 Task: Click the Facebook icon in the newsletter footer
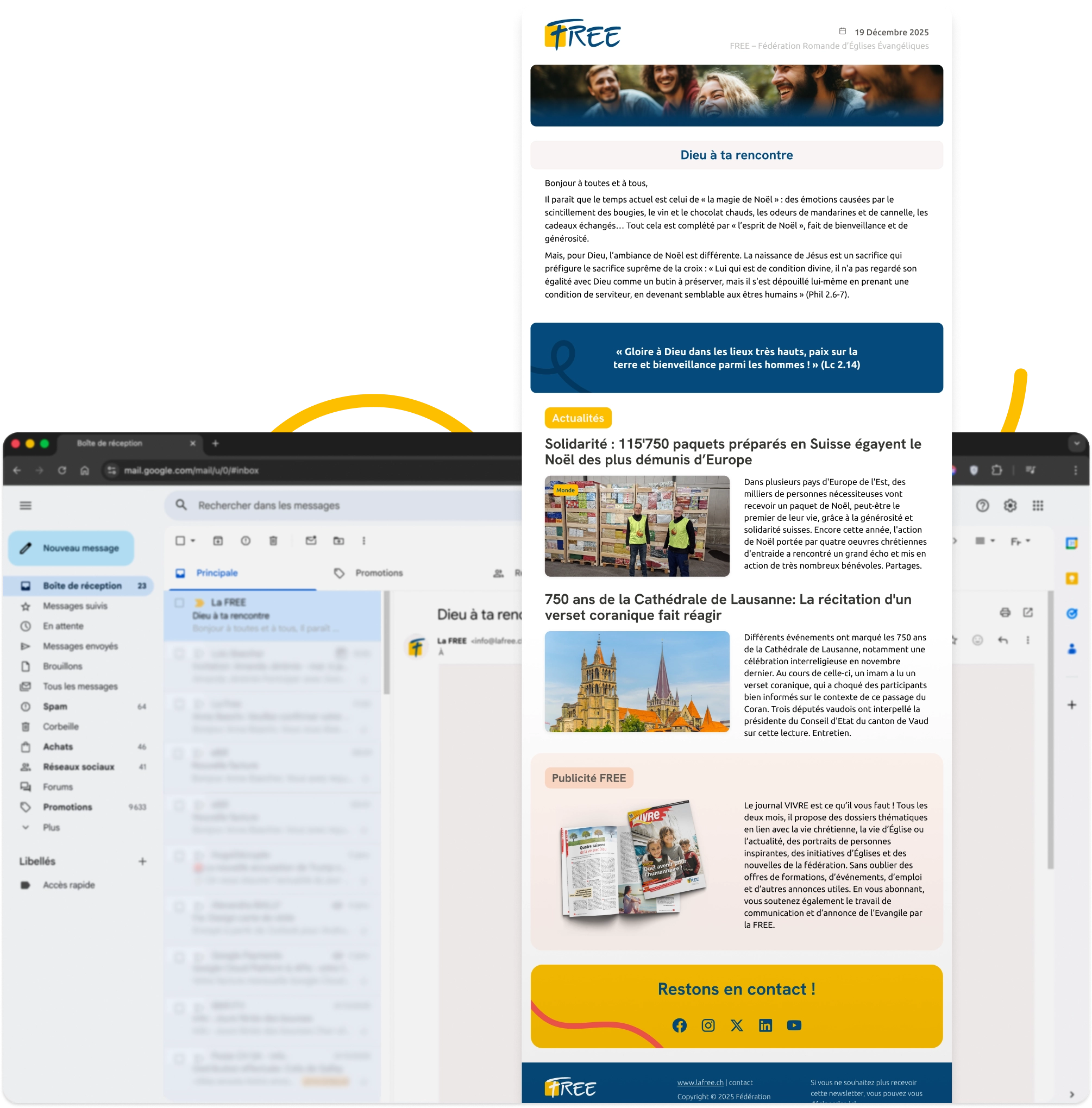(679, 1025)
